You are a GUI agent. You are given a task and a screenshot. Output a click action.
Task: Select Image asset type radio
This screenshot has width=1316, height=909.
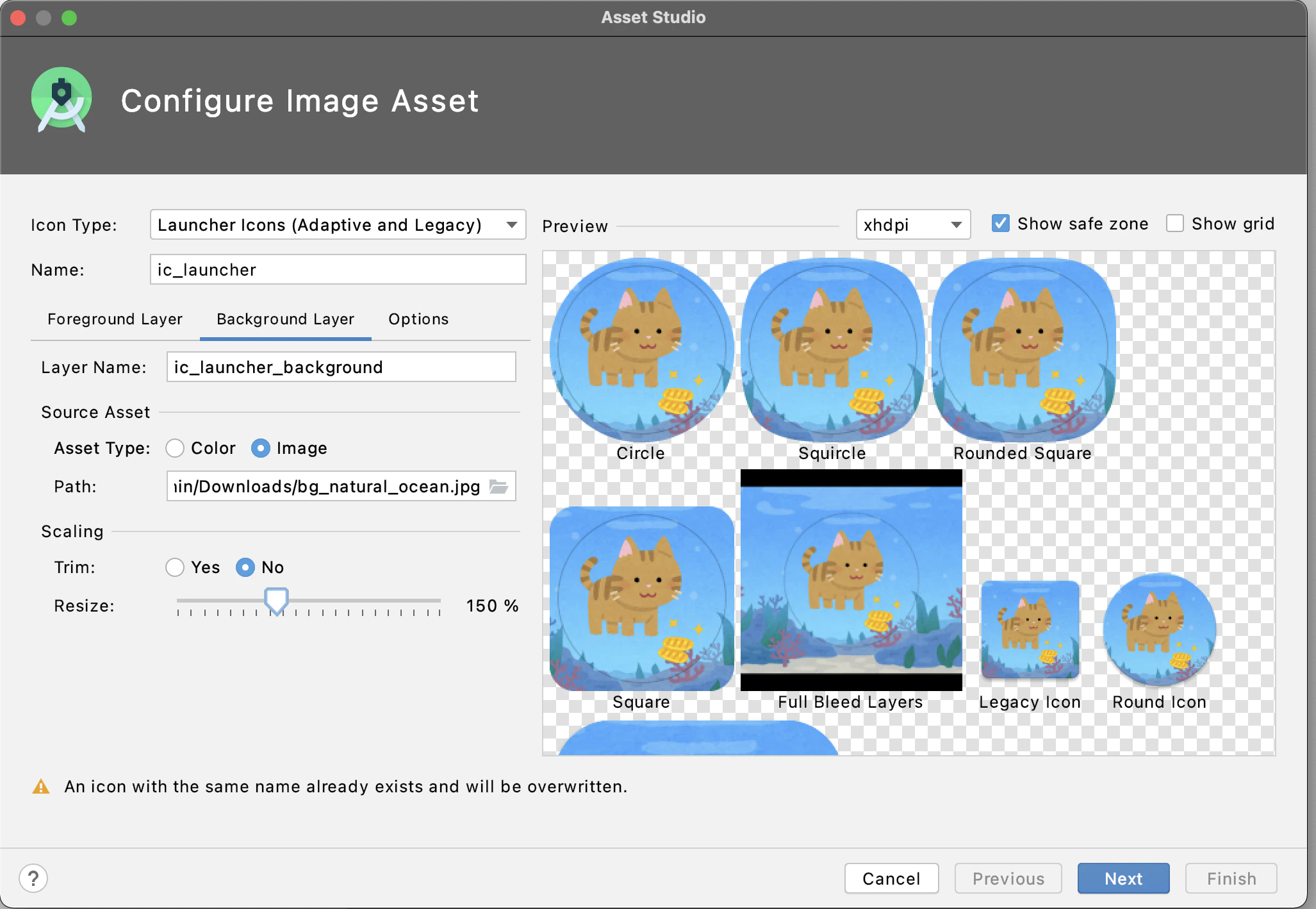tap(260, 448)
